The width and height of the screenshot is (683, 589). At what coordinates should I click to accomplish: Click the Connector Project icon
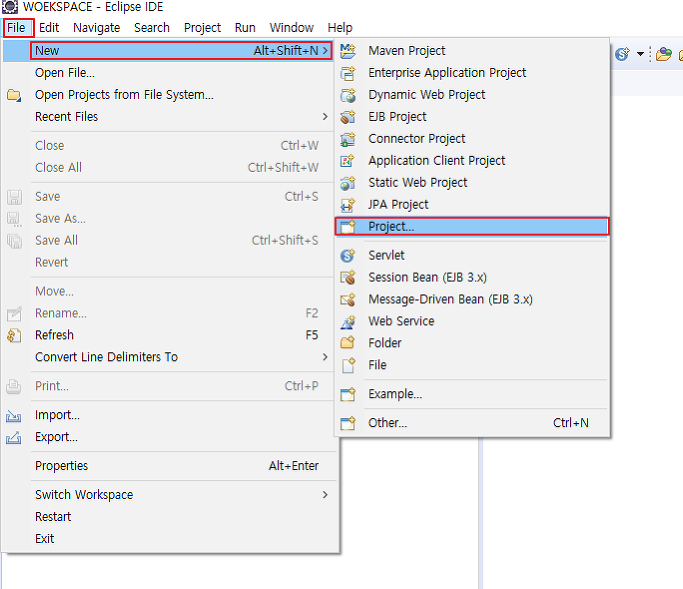(348, 139)
